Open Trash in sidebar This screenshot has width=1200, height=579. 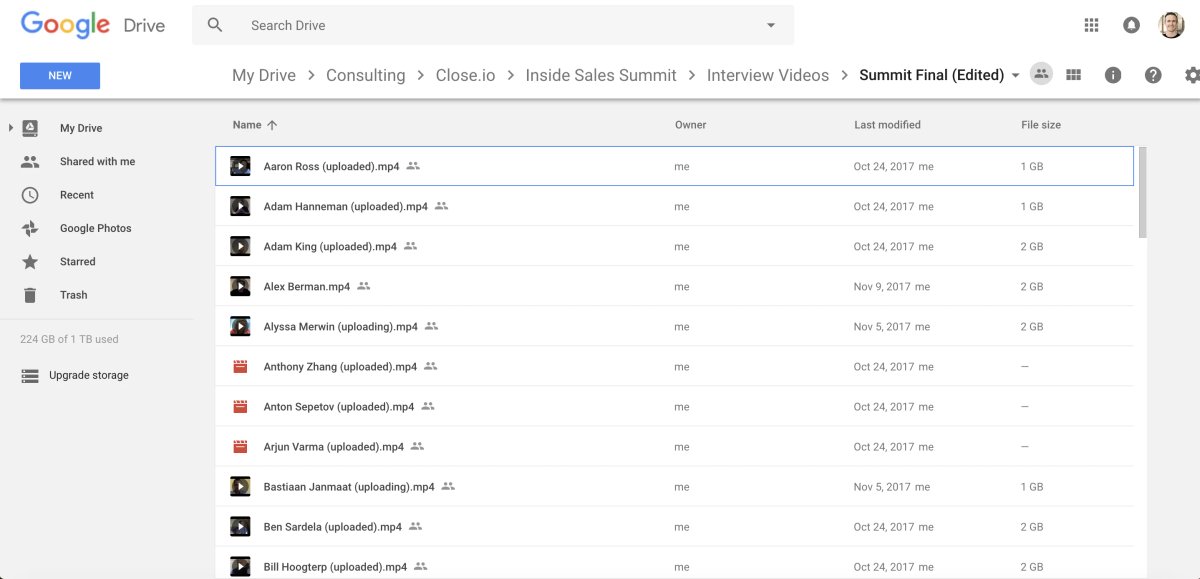[x=74, y=295]
